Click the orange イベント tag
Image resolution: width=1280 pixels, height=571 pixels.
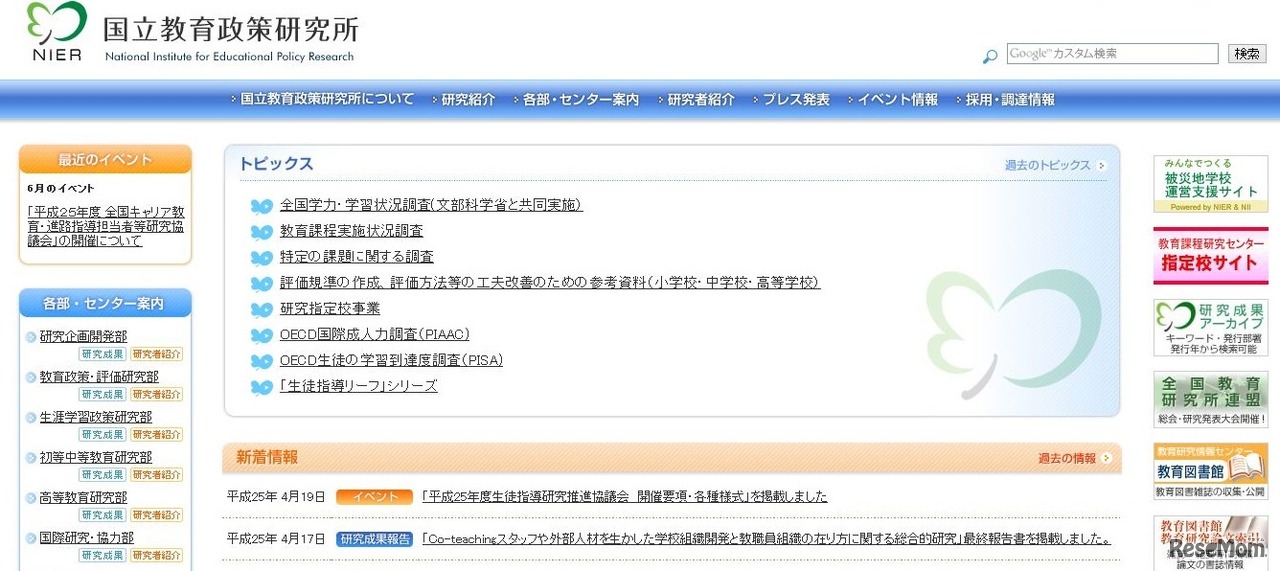pyautogui.click(x=374, y=497)
